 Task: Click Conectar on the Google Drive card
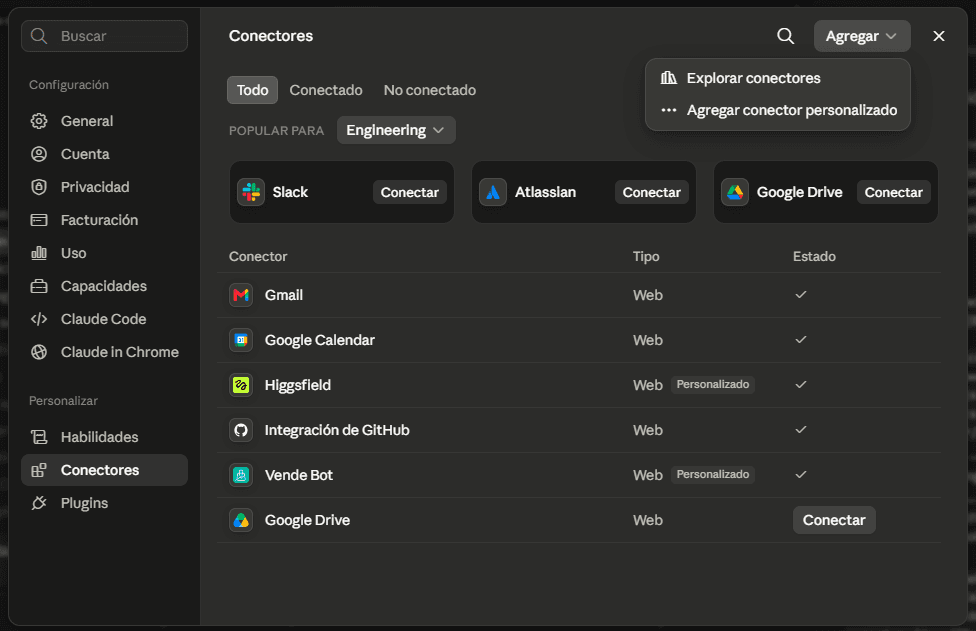(894, 192)
